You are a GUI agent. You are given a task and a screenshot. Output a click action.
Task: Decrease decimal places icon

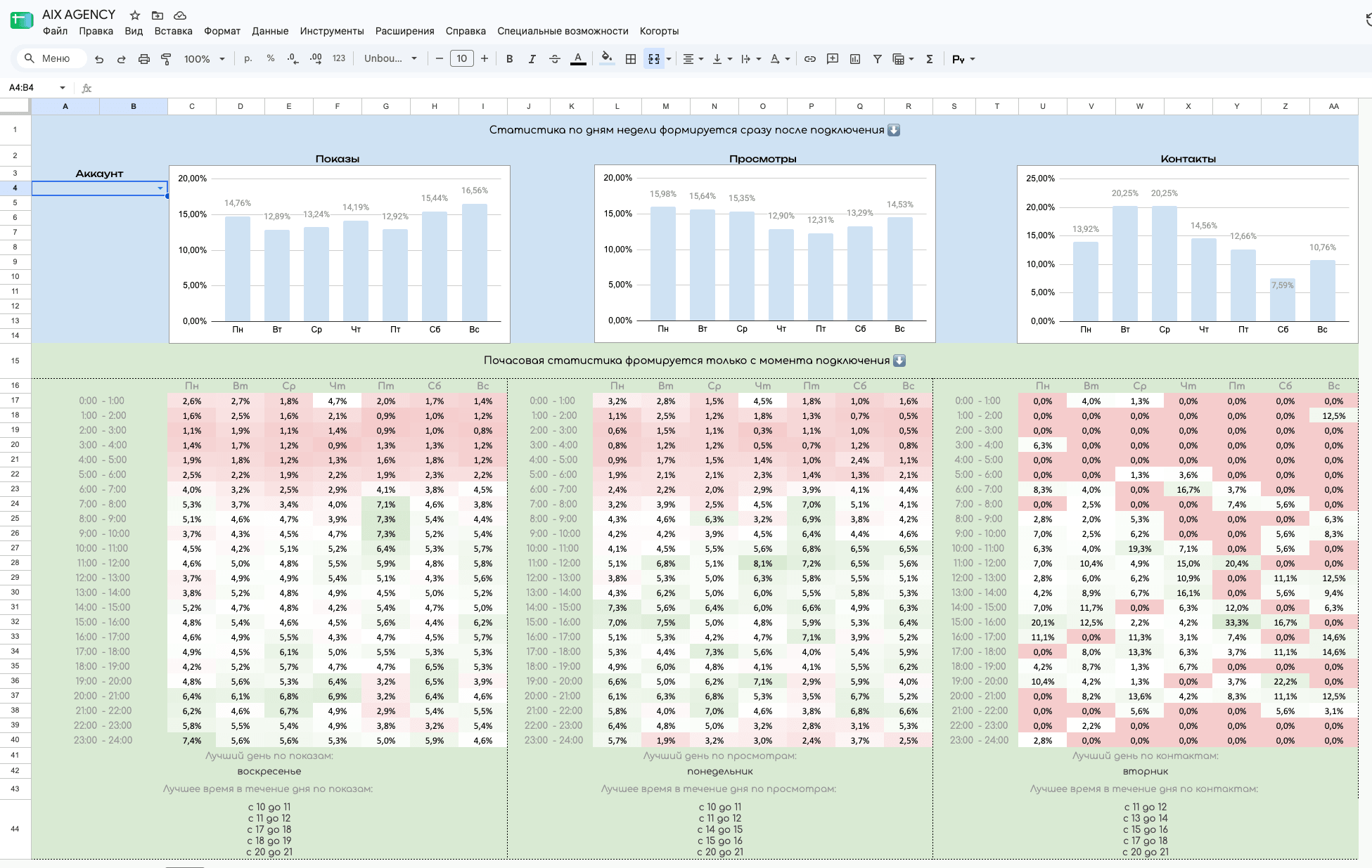293,59
